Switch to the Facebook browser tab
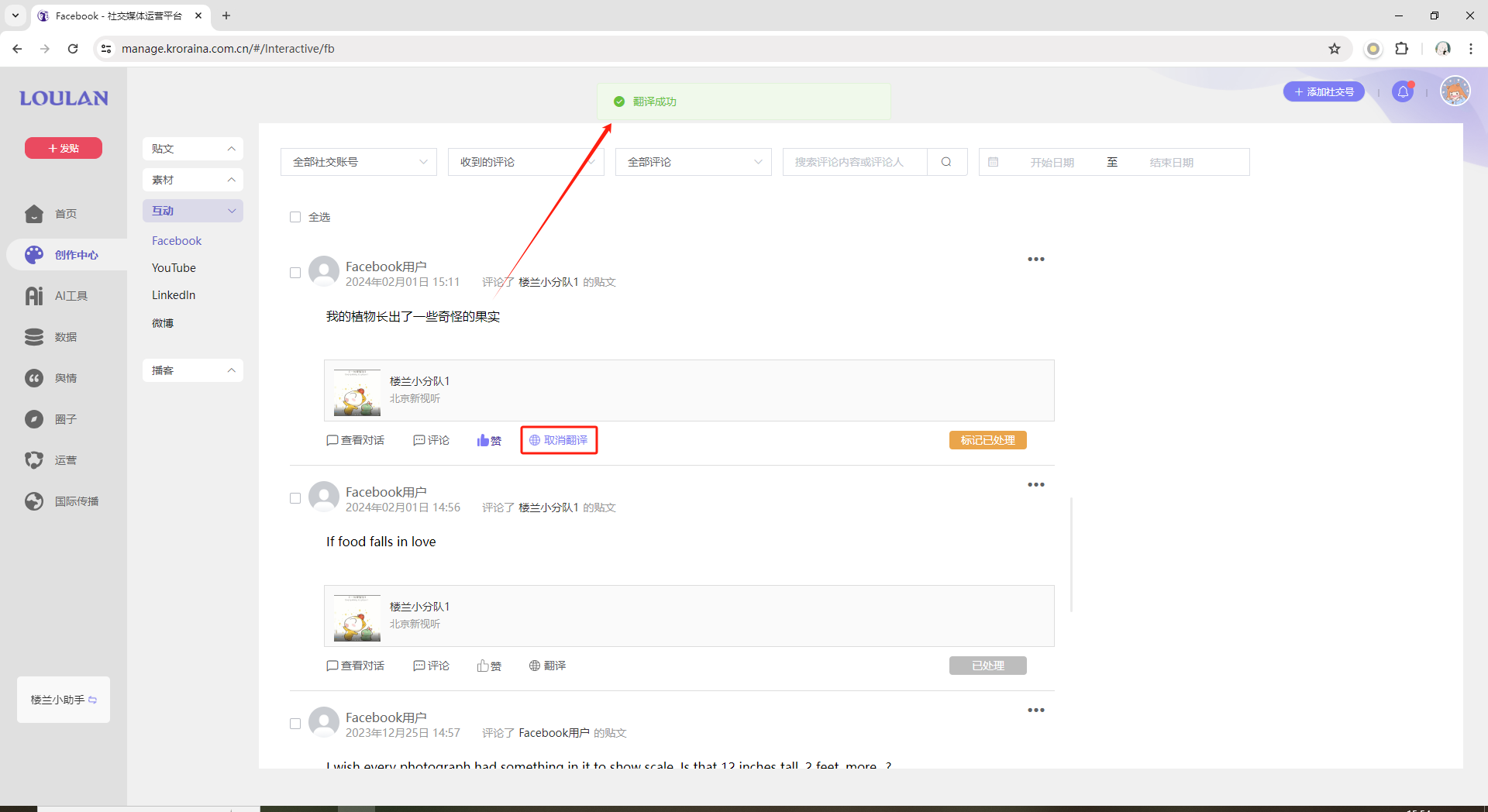Viewport: 1488px width, 812px height. [119, 15]
